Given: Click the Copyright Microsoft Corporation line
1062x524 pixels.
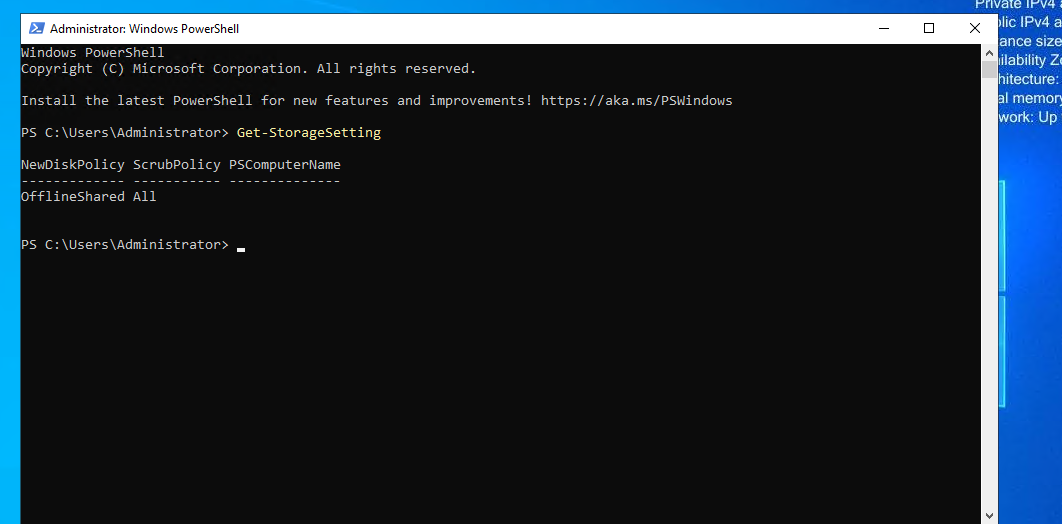Looking at the screenshot, I should pos(249,68).
